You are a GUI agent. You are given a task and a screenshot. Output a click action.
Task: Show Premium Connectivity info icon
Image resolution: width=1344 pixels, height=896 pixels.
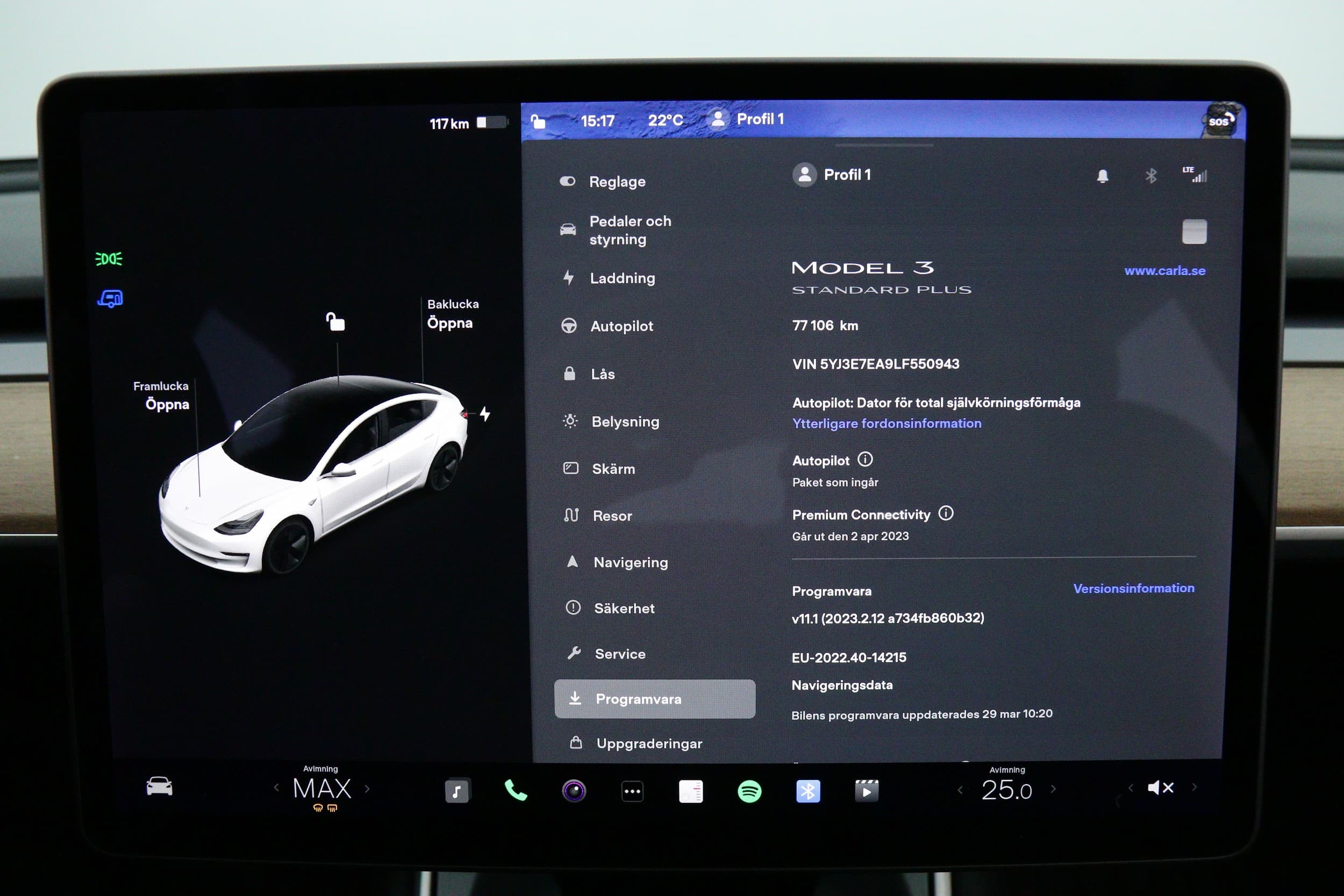pyautogui.click(x=946, y=513)
